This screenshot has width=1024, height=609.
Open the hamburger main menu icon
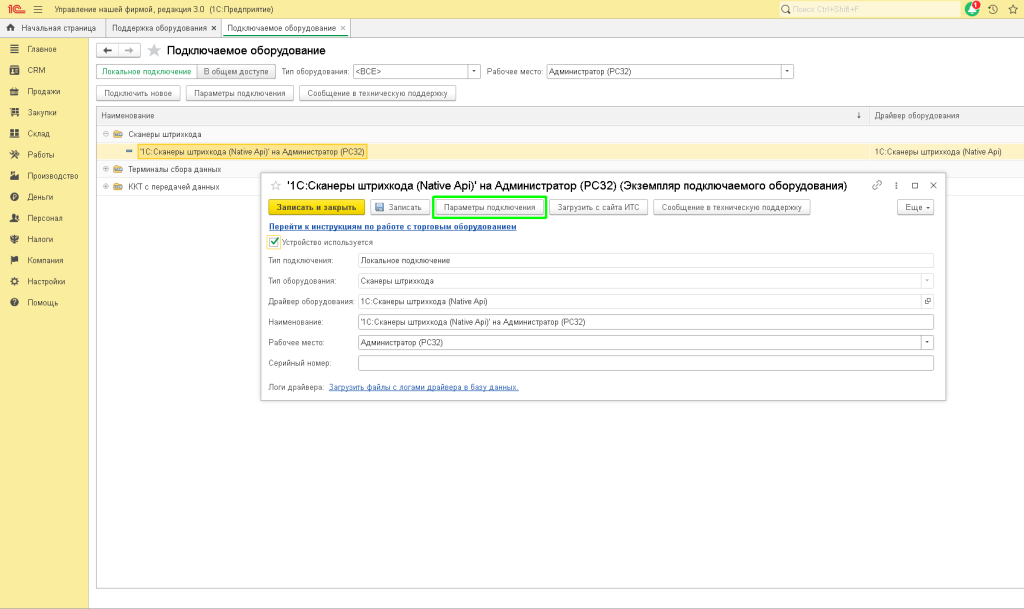coord(37,8)
